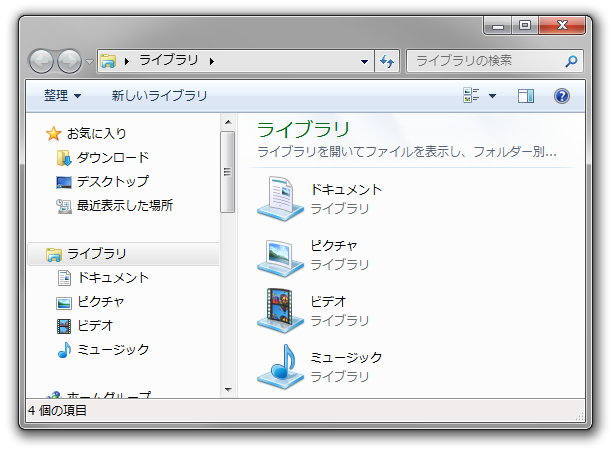Viewport: 614px width, 455px height.
Task: Open ピクチャ in the navigation tree
Action: (101, 302)
